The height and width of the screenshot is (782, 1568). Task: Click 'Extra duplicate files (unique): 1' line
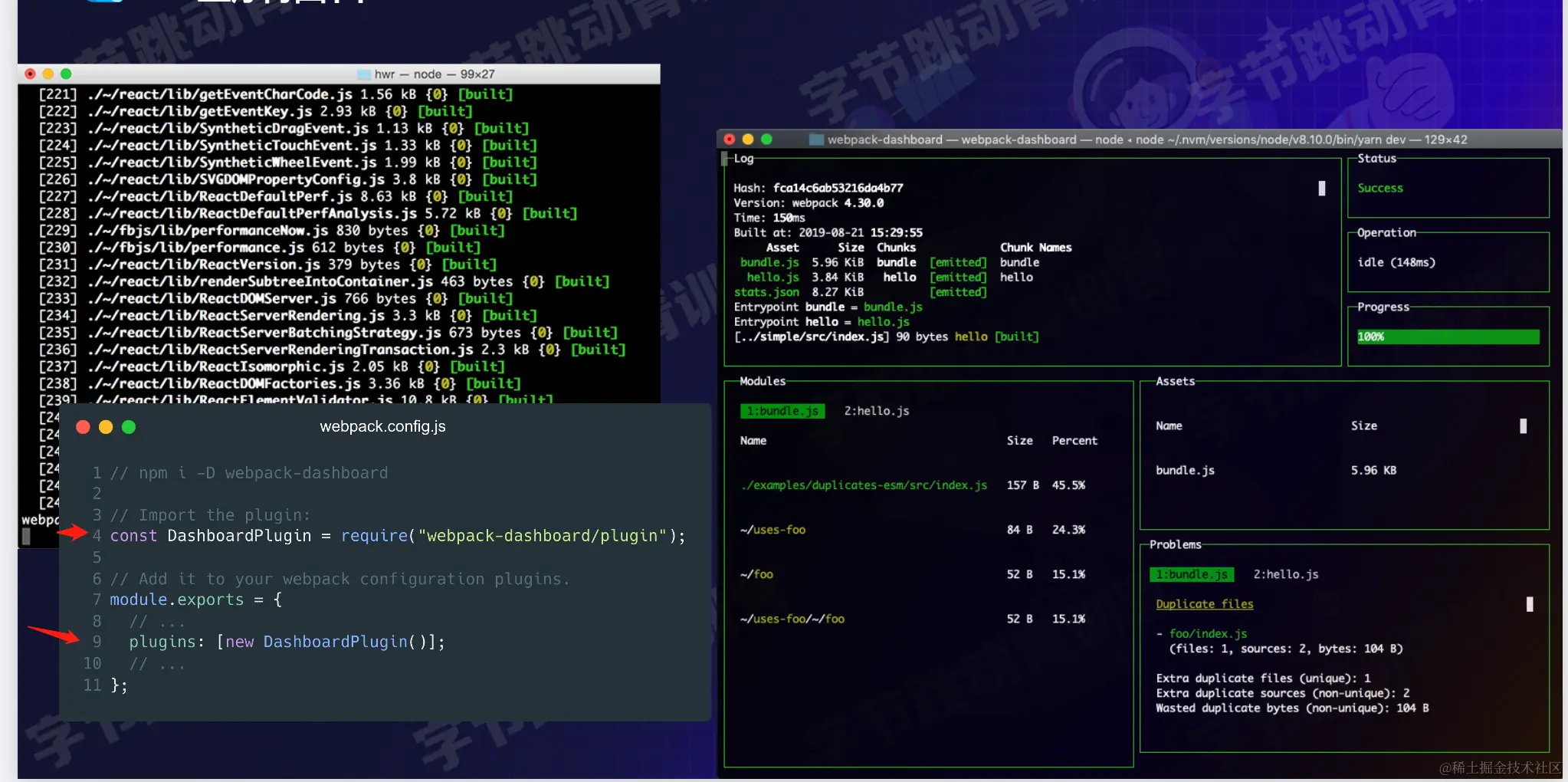coord(1263,678)
